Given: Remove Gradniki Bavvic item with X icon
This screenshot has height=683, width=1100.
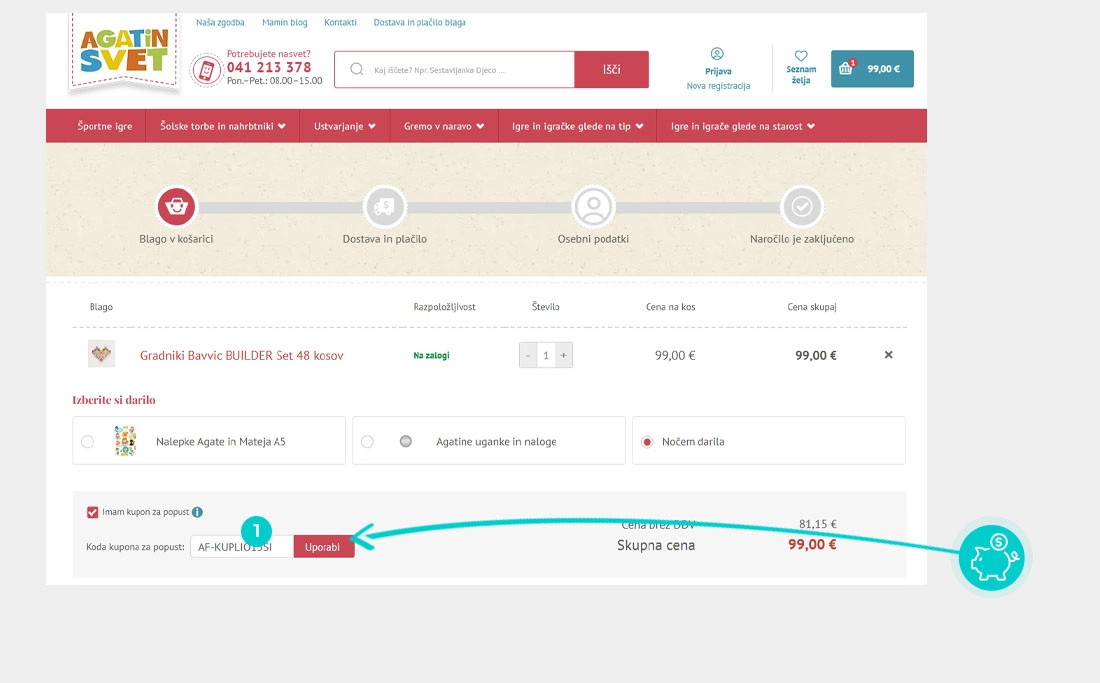Looking at the screenshot, I should 888,355.
